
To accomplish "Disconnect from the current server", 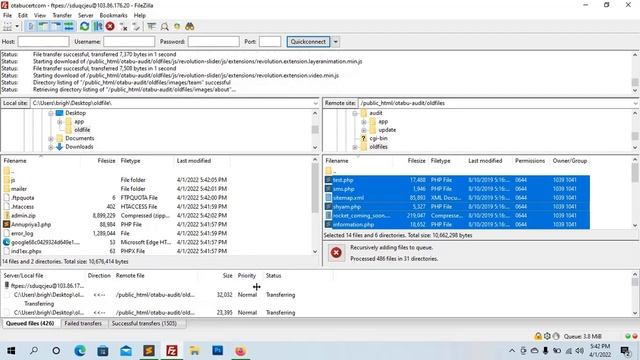I will [123, 27].
